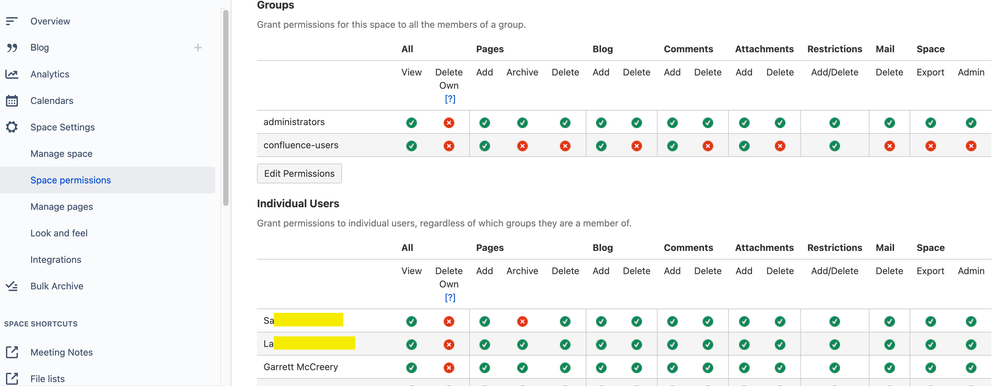998x386 pixels.
Task: Click the sidebar vertical scrollbar
Action: pyautogui.click(x=225, y=108)
